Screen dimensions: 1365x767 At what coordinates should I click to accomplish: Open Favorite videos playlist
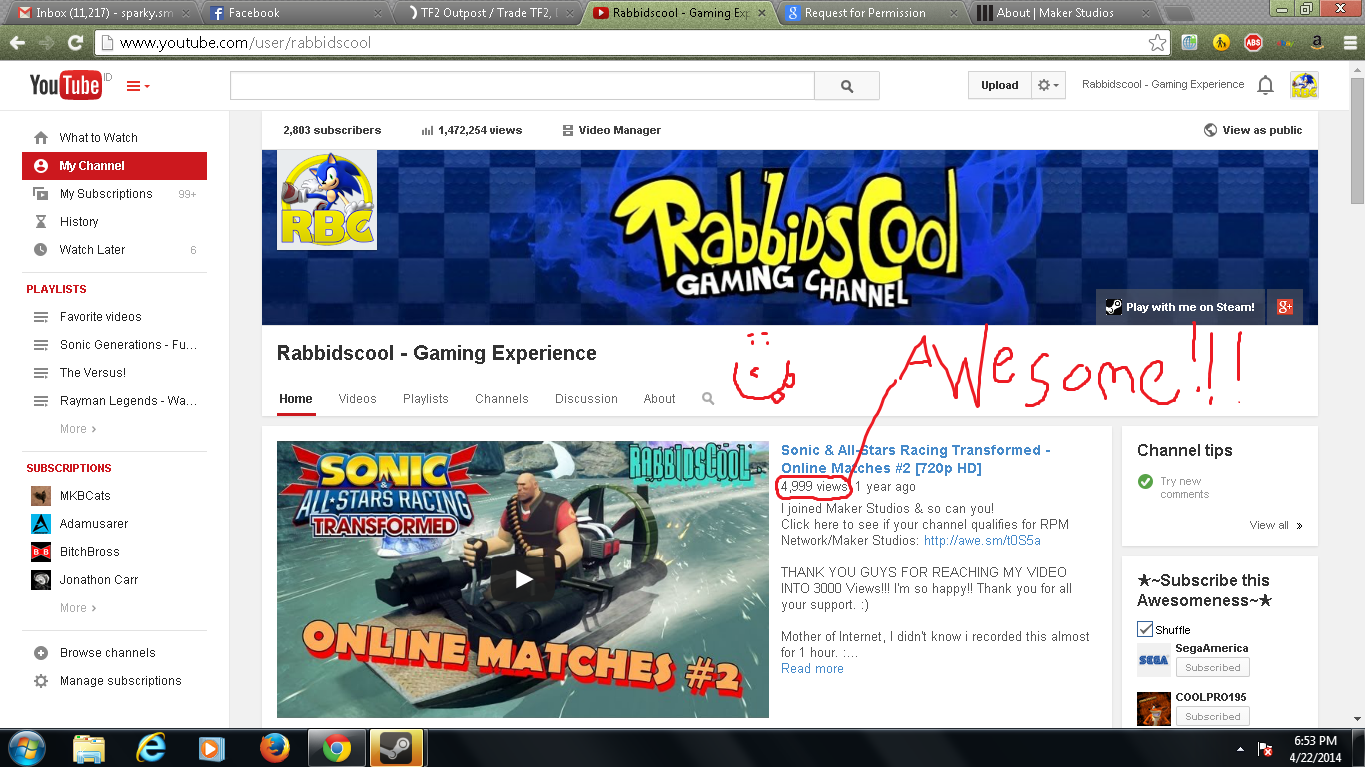[114, 317]
